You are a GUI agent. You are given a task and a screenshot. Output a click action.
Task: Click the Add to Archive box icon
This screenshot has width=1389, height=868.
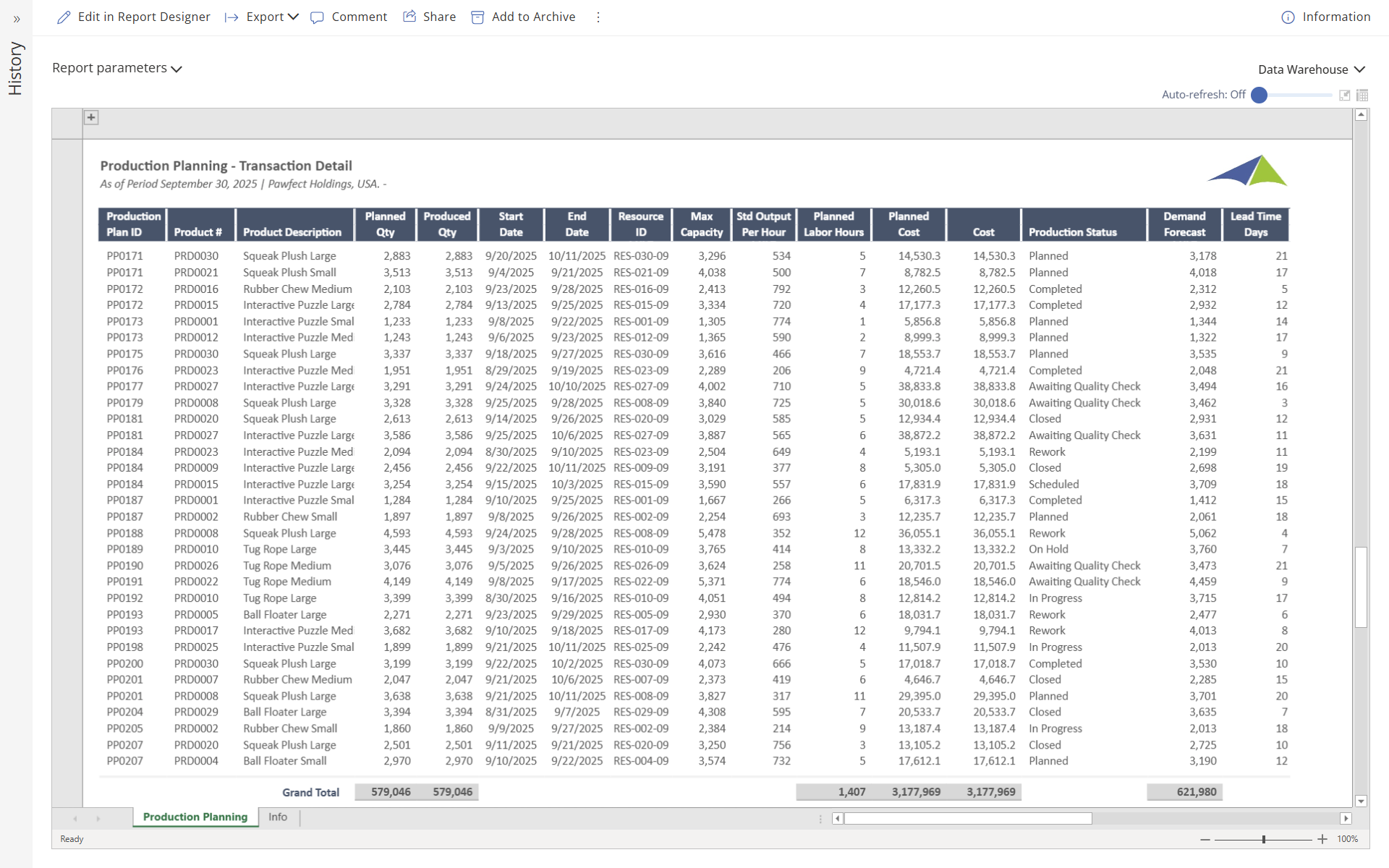(x=477, y=17)
